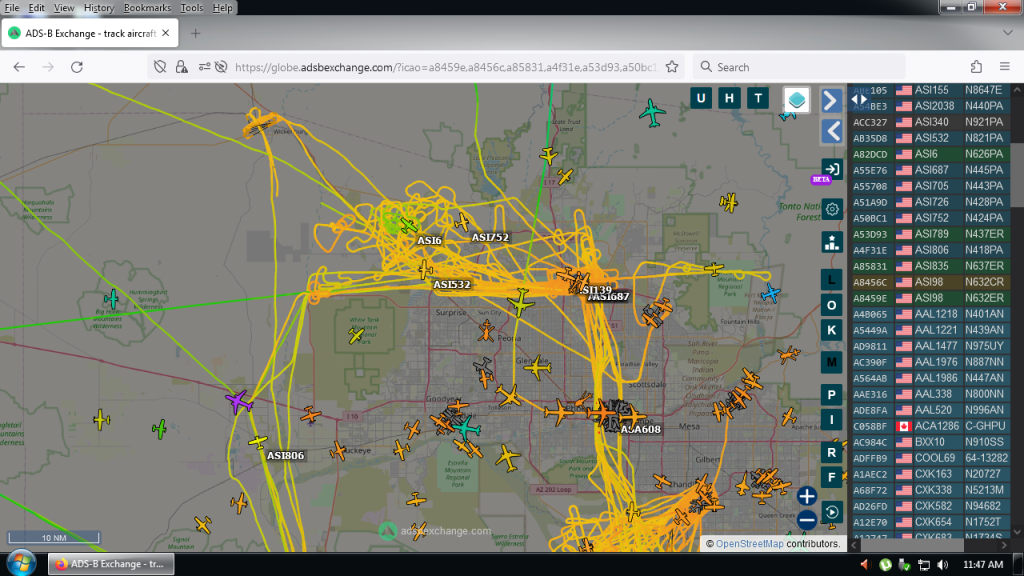Toggle the P persistence button
This screenshot has width=1024, height=576.
831,394
